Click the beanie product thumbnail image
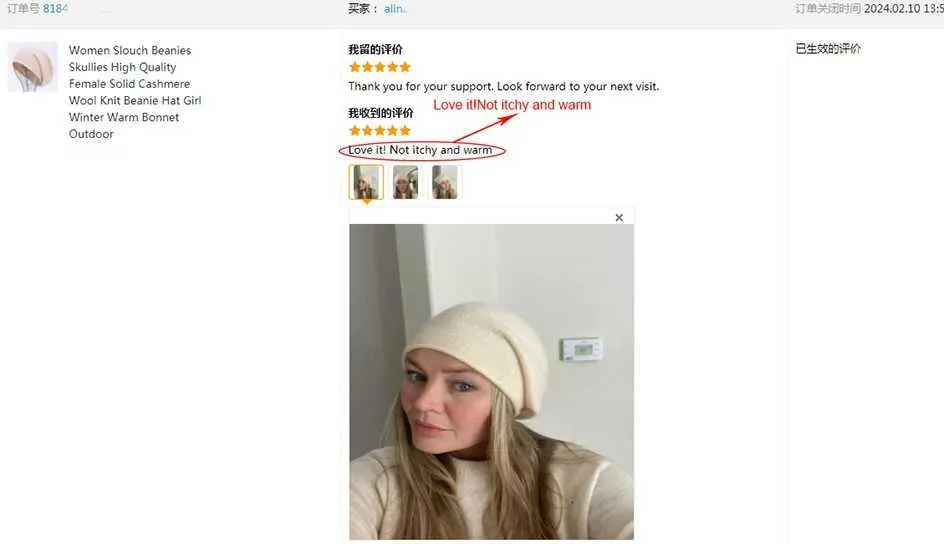 [33, 67]
